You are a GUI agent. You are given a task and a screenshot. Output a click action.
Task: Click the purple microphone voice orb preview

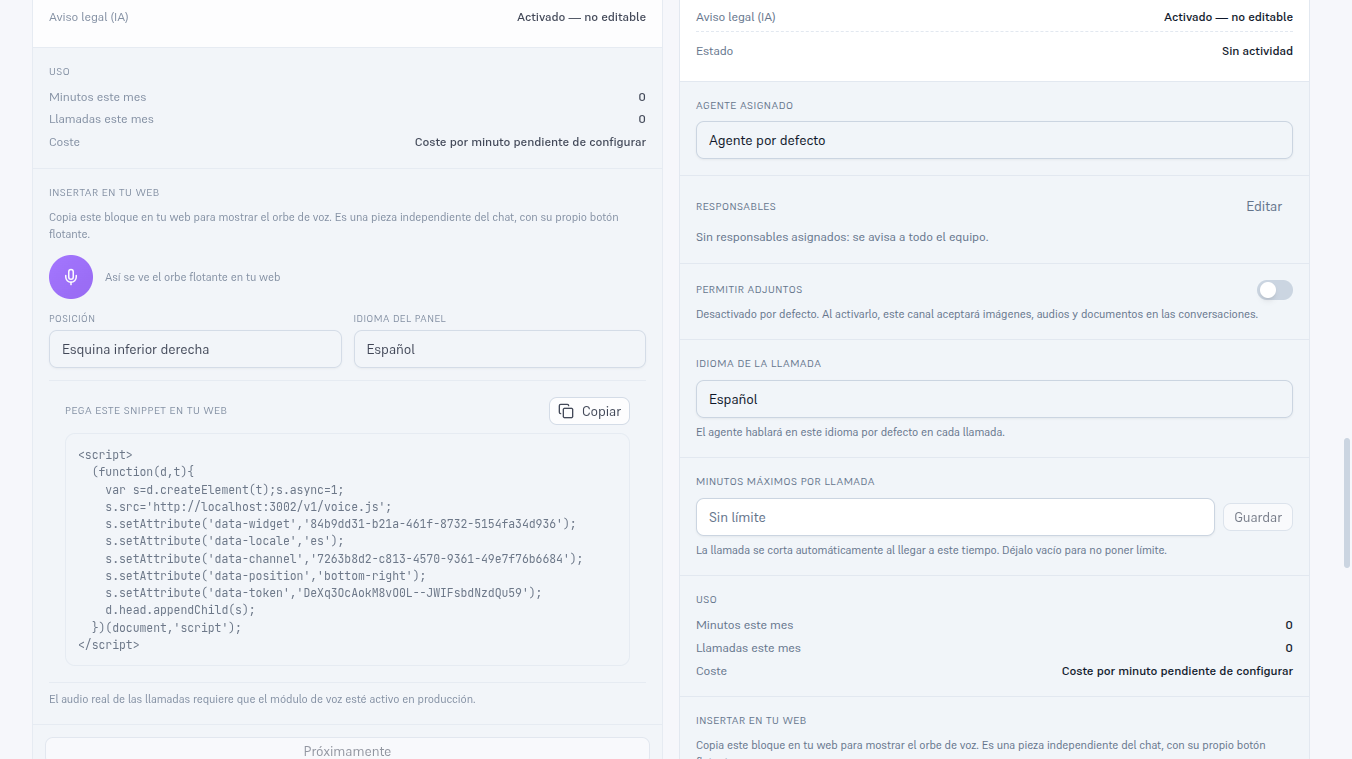point(71,277)
